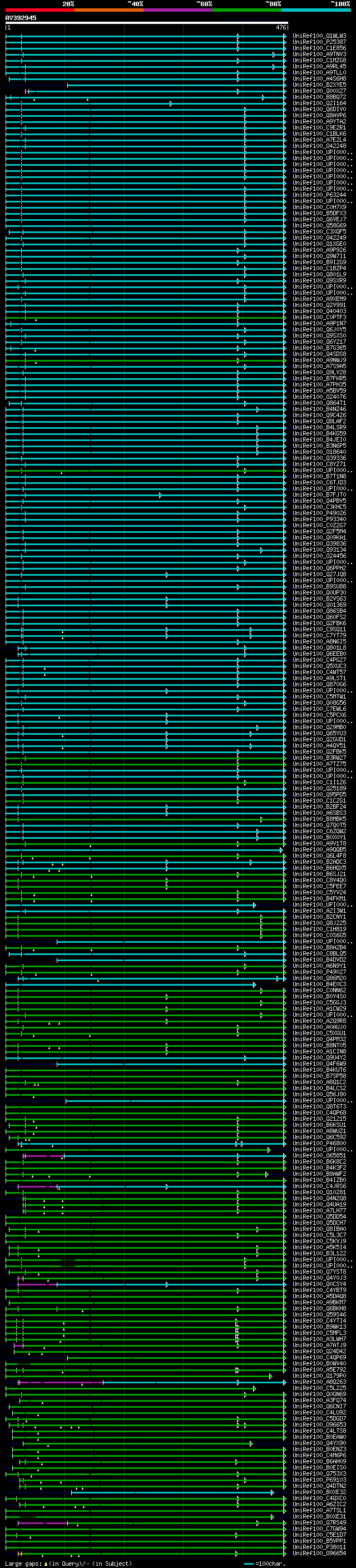The image size is (356, 1568).
Task: Select entry UniRef100_O42248
Action: pyautogui.click(x=319, y=146)
